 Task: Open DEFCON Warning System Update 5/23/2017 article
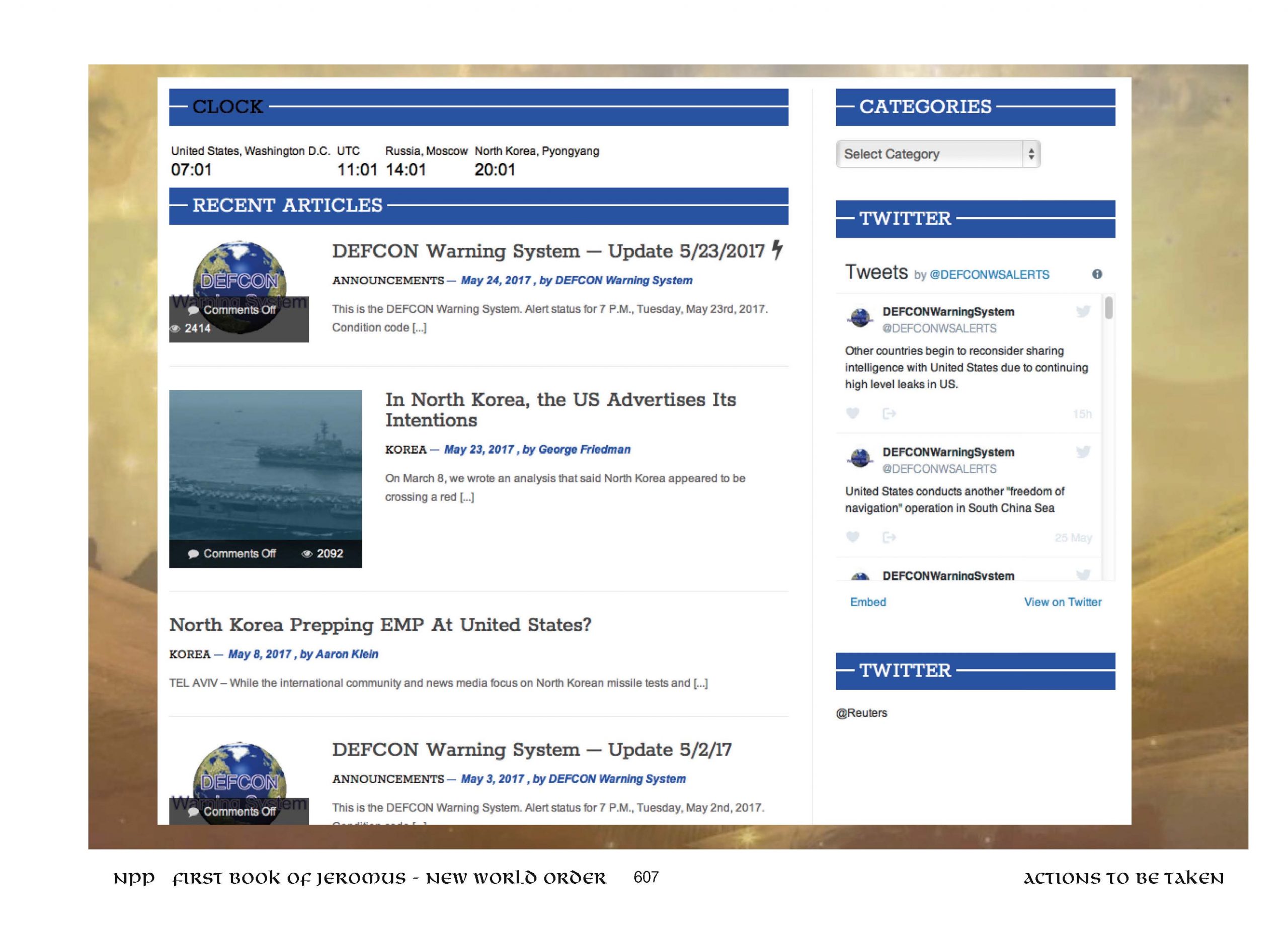548,251
